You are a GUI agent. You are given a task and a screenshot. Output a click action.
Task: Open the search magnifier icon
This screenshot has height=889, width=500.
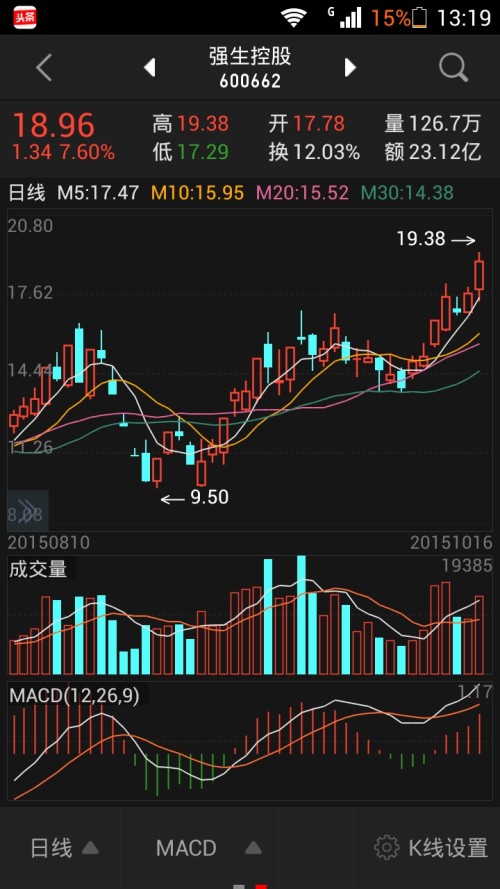(x=454, y=68)
